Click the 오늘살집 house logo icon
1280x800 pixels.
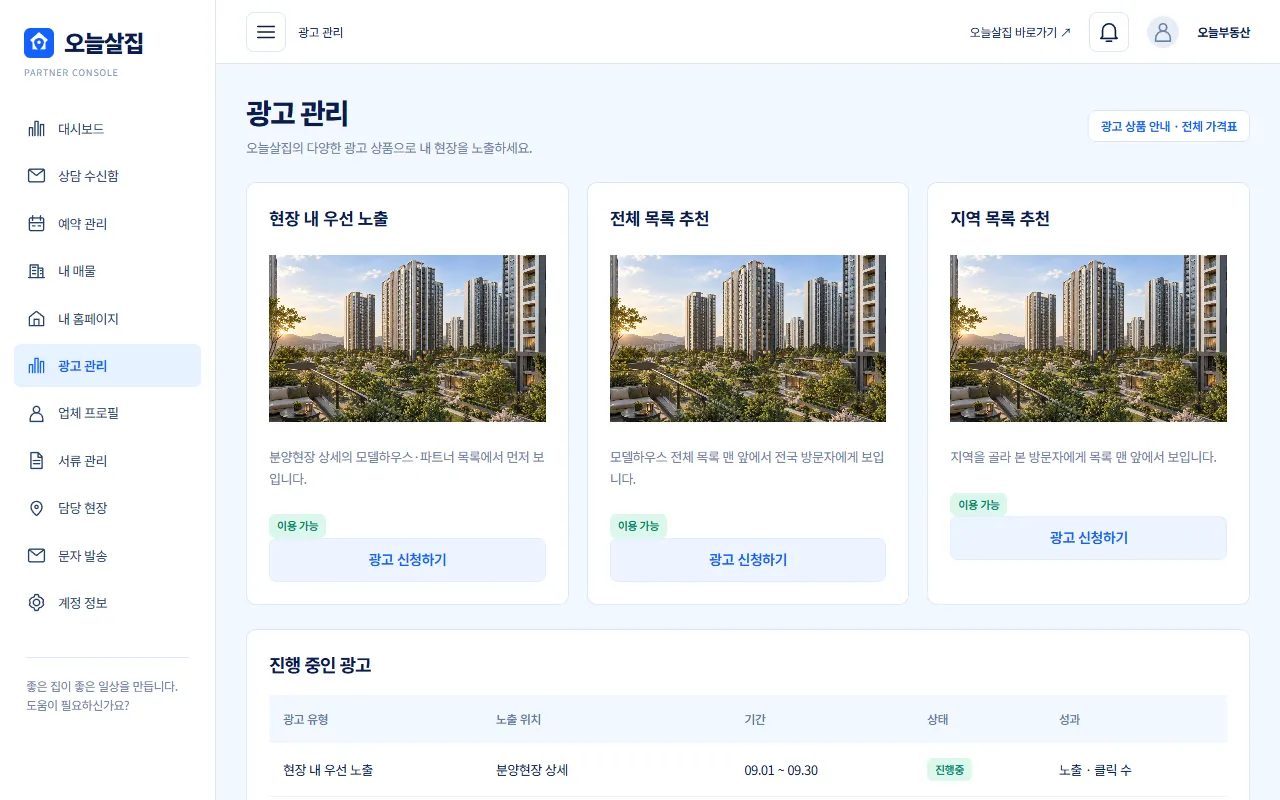39,43
